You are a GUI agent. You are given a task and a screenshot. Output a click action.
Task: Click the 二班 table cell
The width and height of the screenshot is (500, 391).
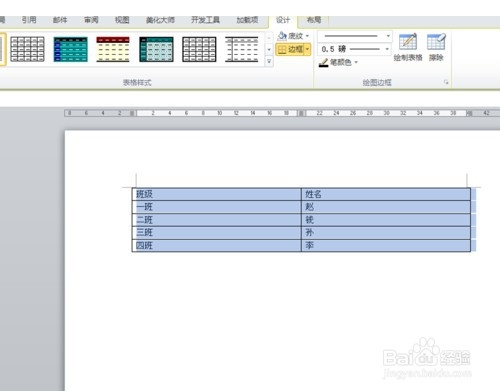click(217, 220)
